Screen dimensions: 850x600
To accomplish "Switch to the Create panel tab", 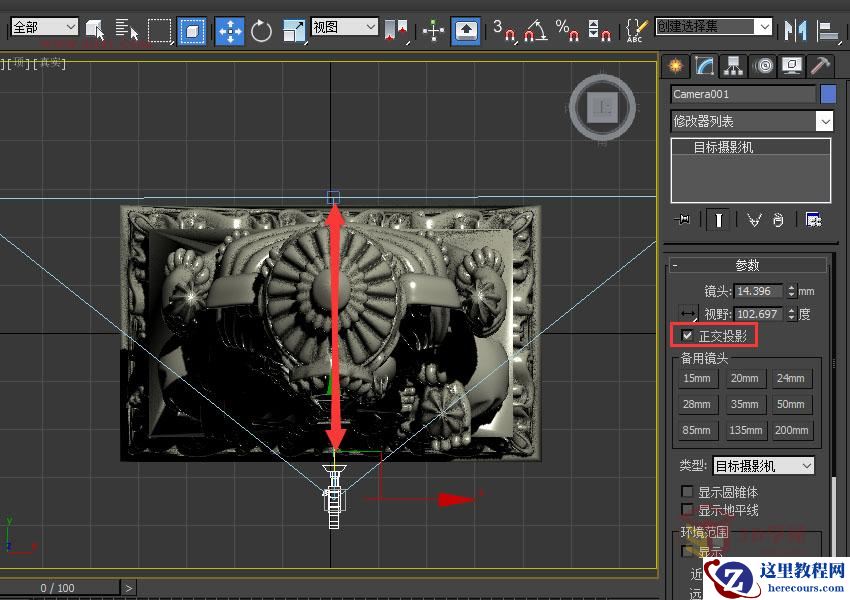I will 677,66.
